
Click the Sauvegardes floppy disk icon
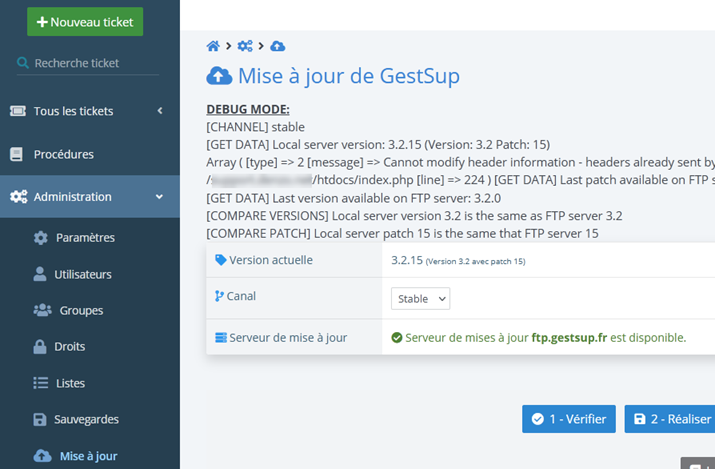(x=40, y=419)
